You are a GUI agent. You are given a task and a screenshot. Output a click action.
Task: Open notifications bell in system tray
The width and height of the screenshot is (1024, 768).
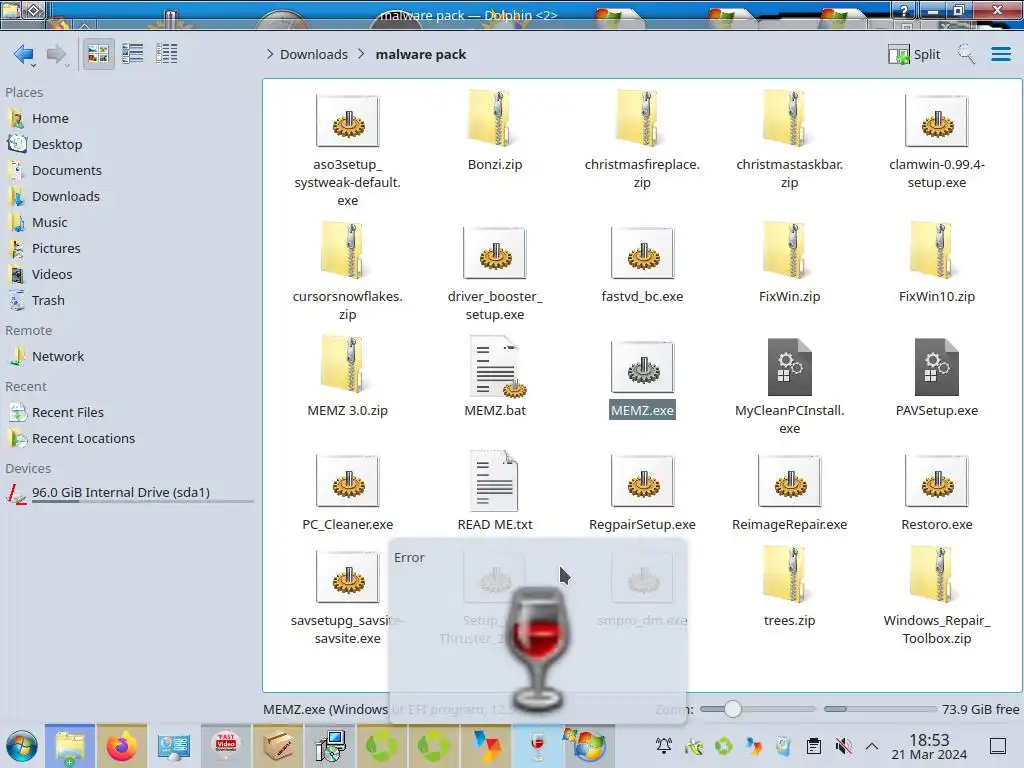coord(664,746)
